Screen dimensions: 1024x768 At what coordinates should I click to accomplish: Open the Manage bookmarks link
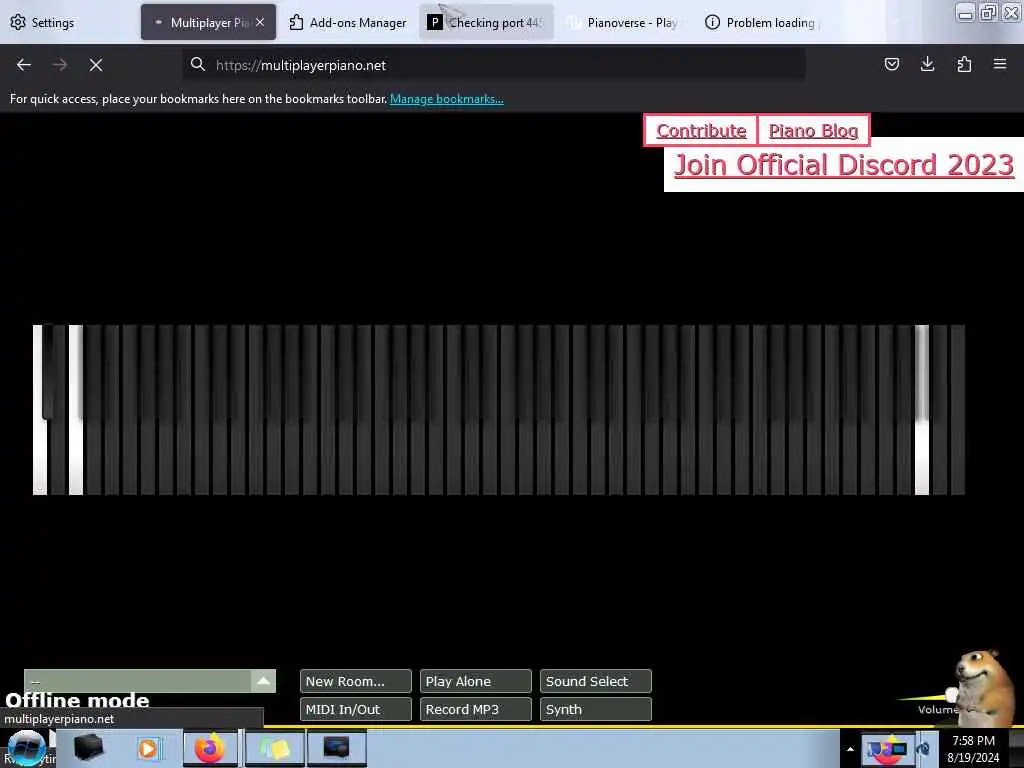coord(447,99)
